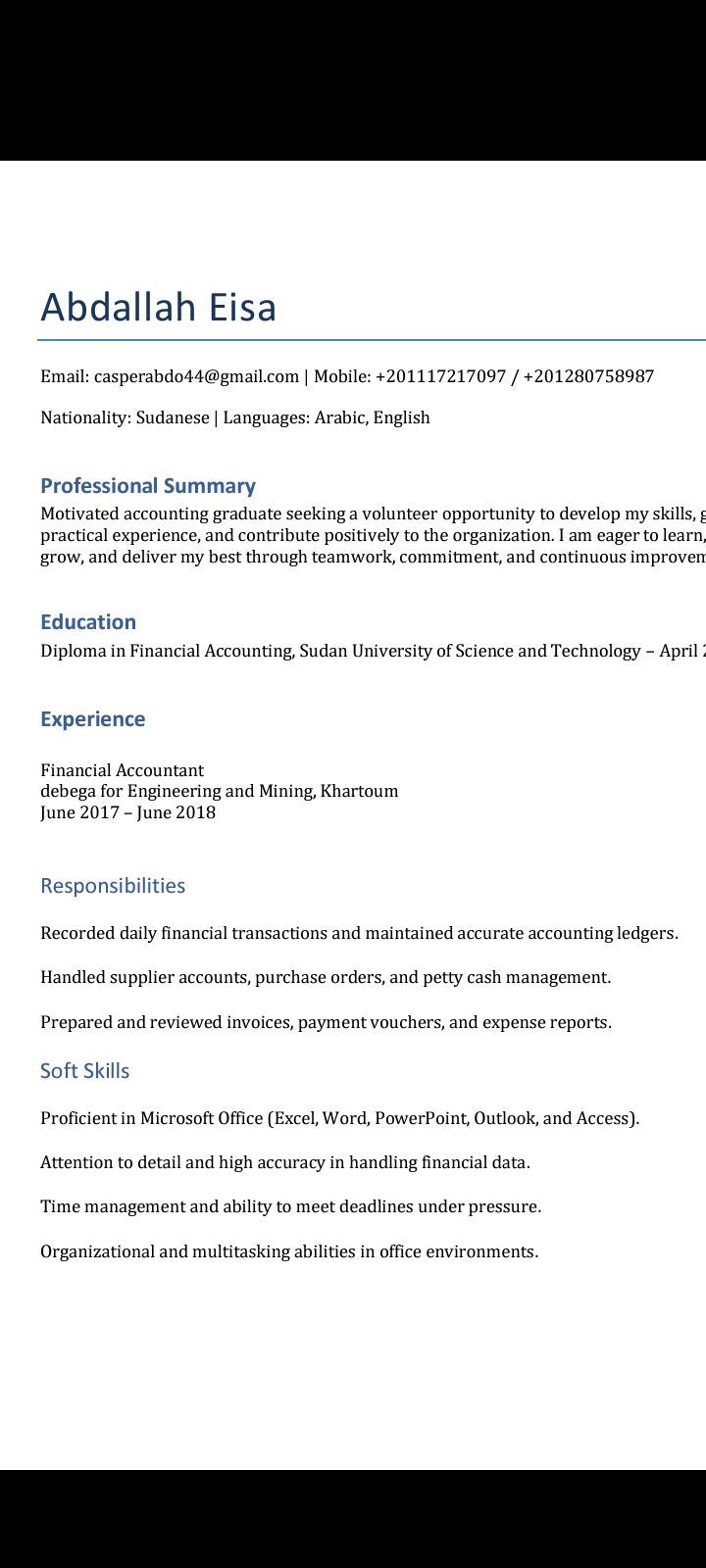The image size is (706, 1568).
Task: Click the Abdallah Eisa name heading
Action: 158,307
